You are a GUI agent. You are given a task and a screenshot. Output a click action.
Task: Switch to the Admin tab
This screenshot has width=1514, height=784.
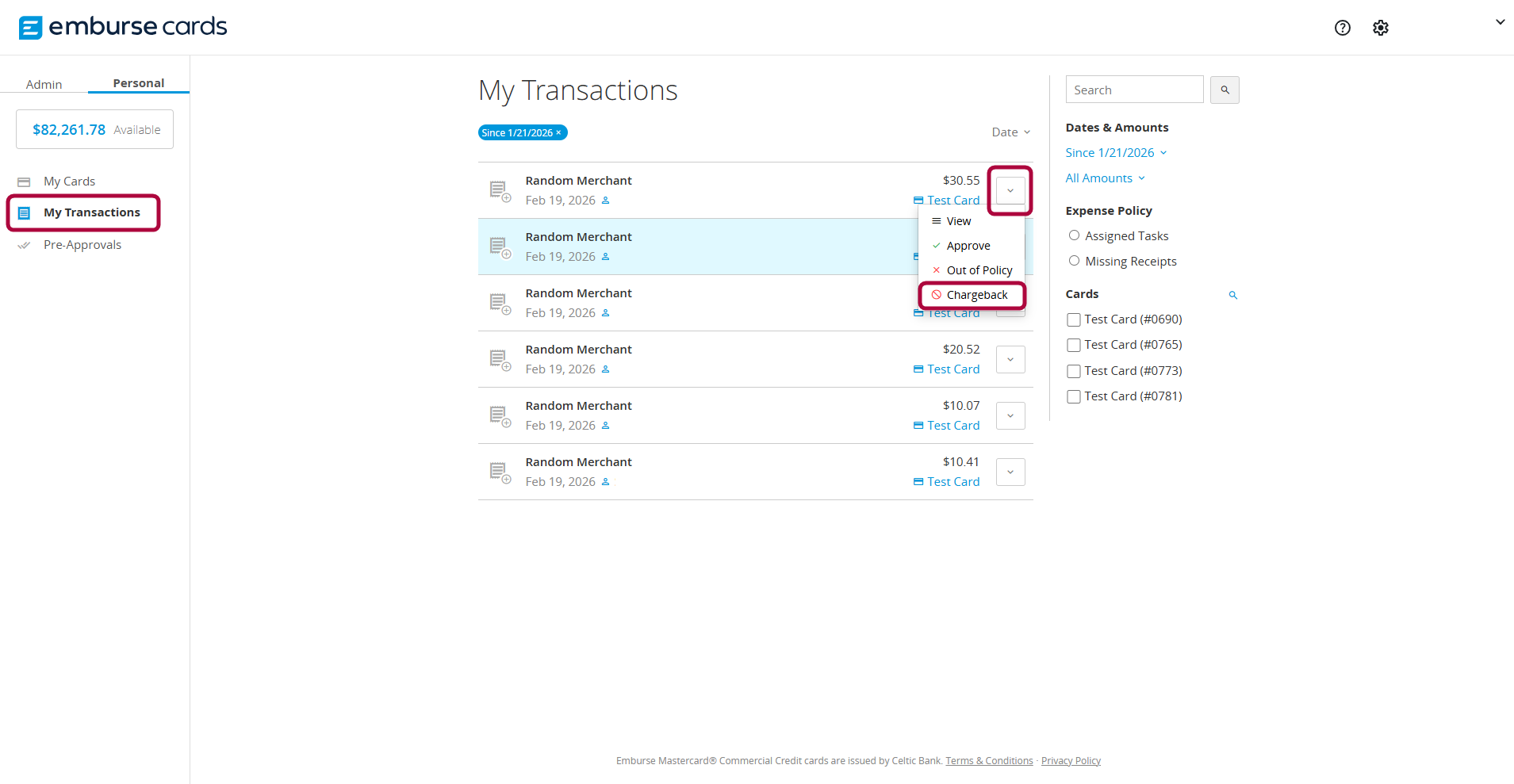[x=44, y=84]
